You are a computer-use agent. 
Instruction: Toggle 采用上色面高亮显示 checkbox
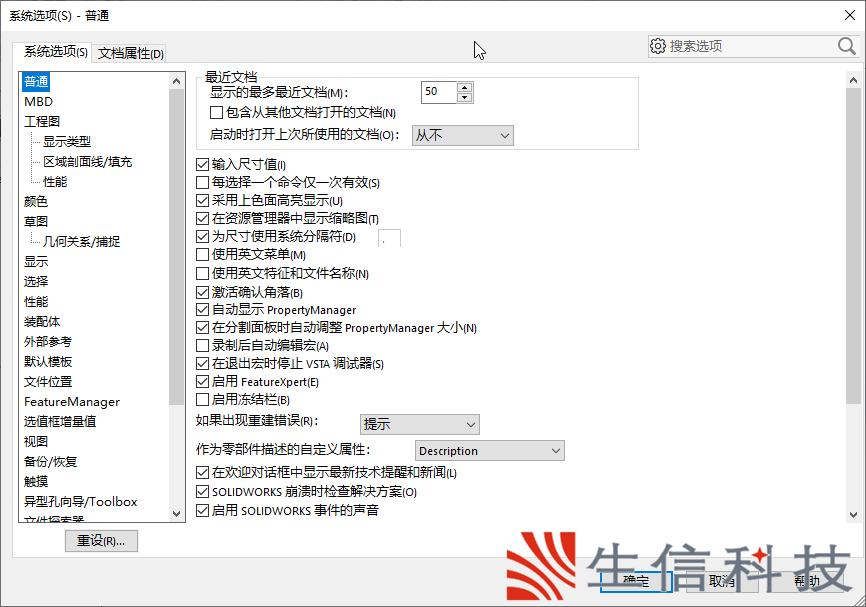pos(202,200)
